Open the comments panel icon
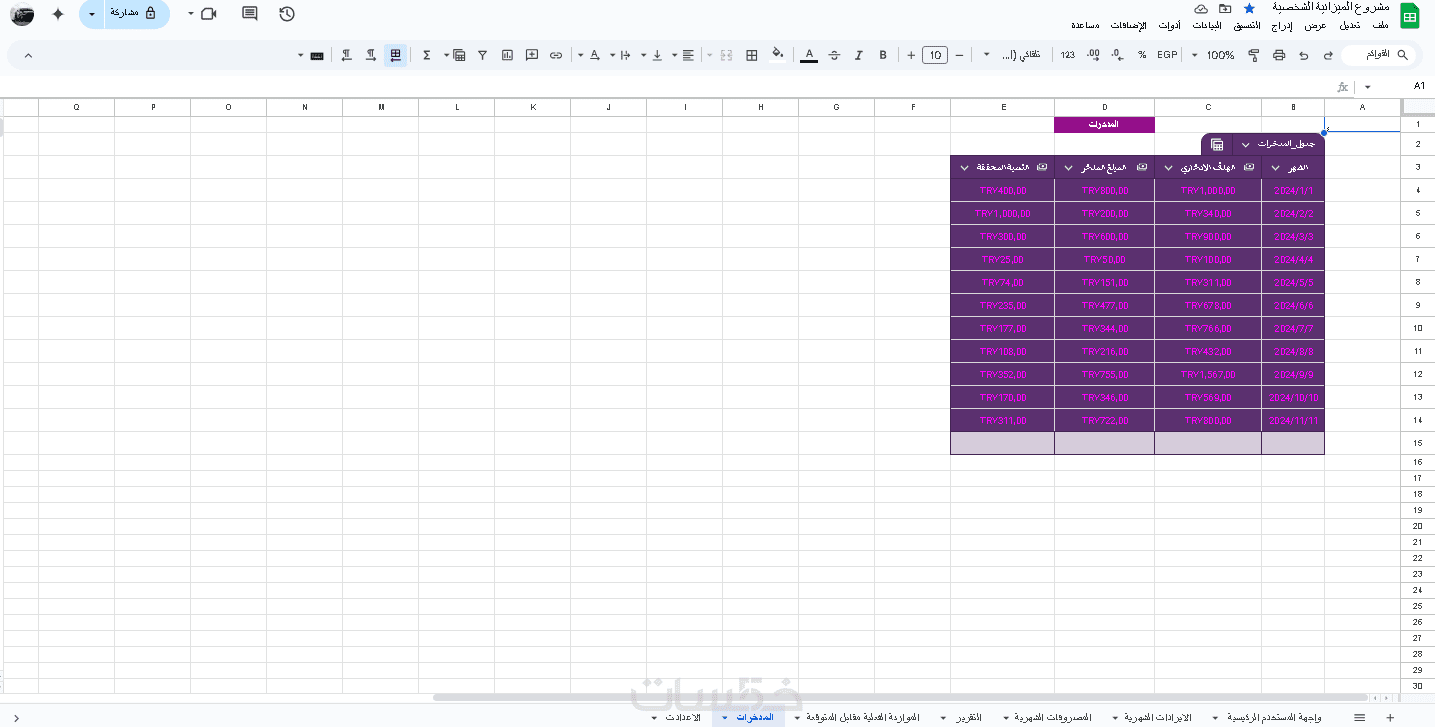 click(x=250, y=14)
